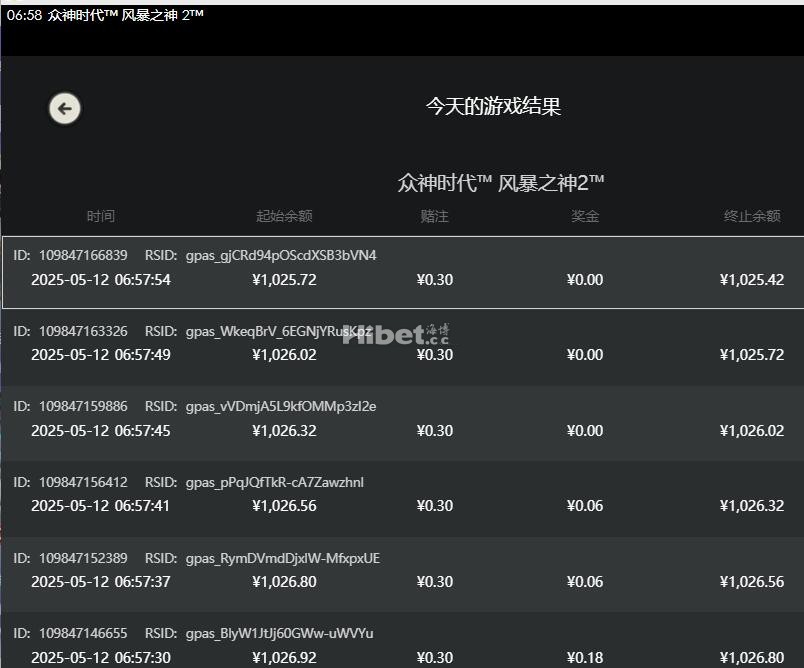Click the ¥1,025.42 ending balance

pos(751,280)
